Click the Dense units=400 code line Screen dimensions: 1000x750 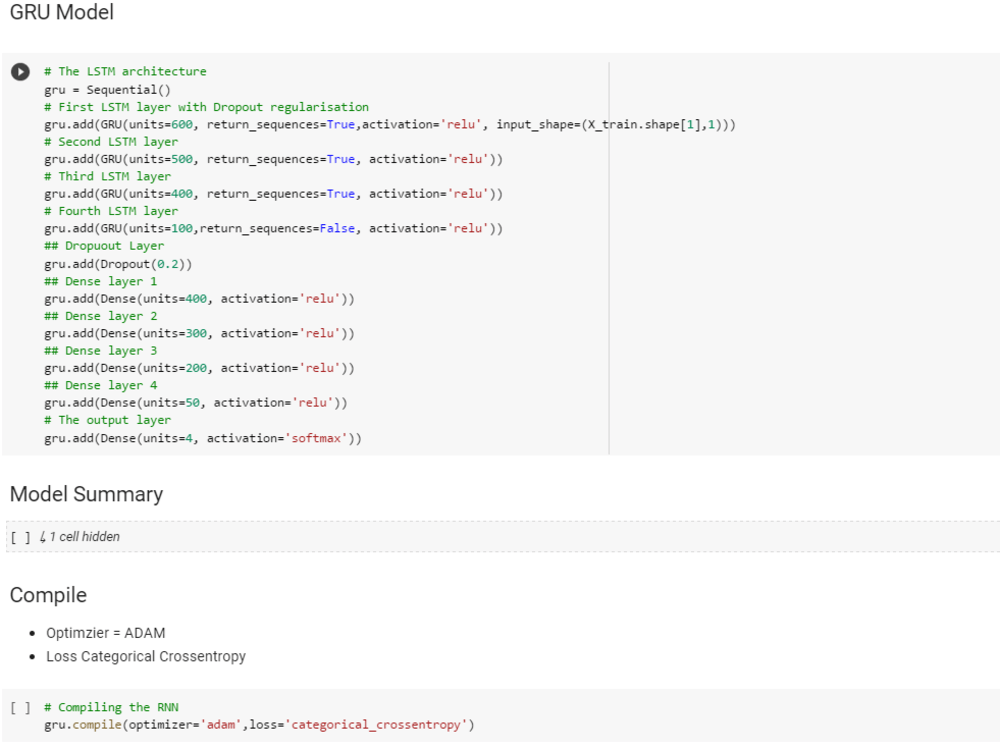pyautogui.click(x=199, y=298)
